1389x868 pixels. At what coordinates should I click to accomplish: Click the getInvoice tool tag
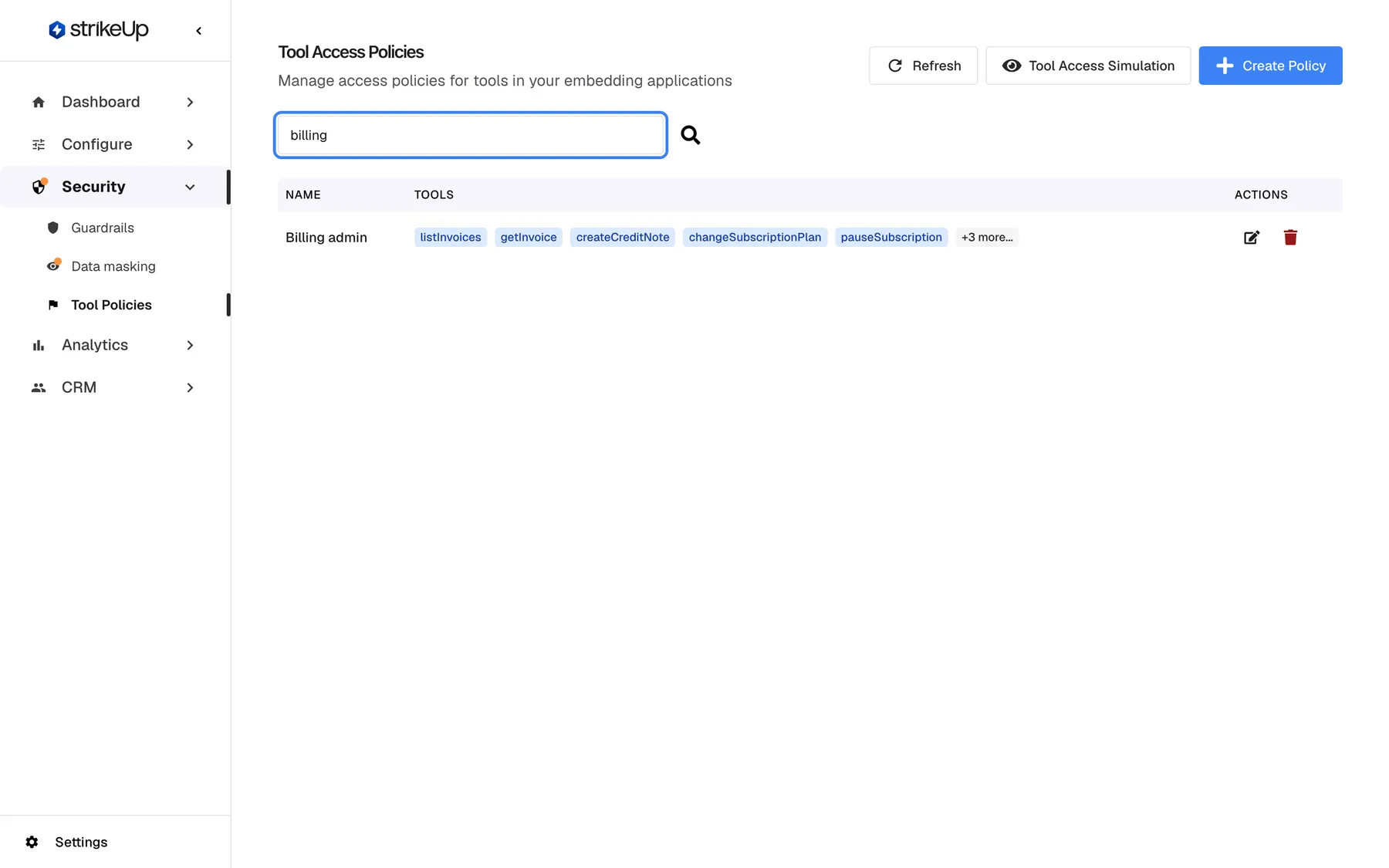click(529, 238)
